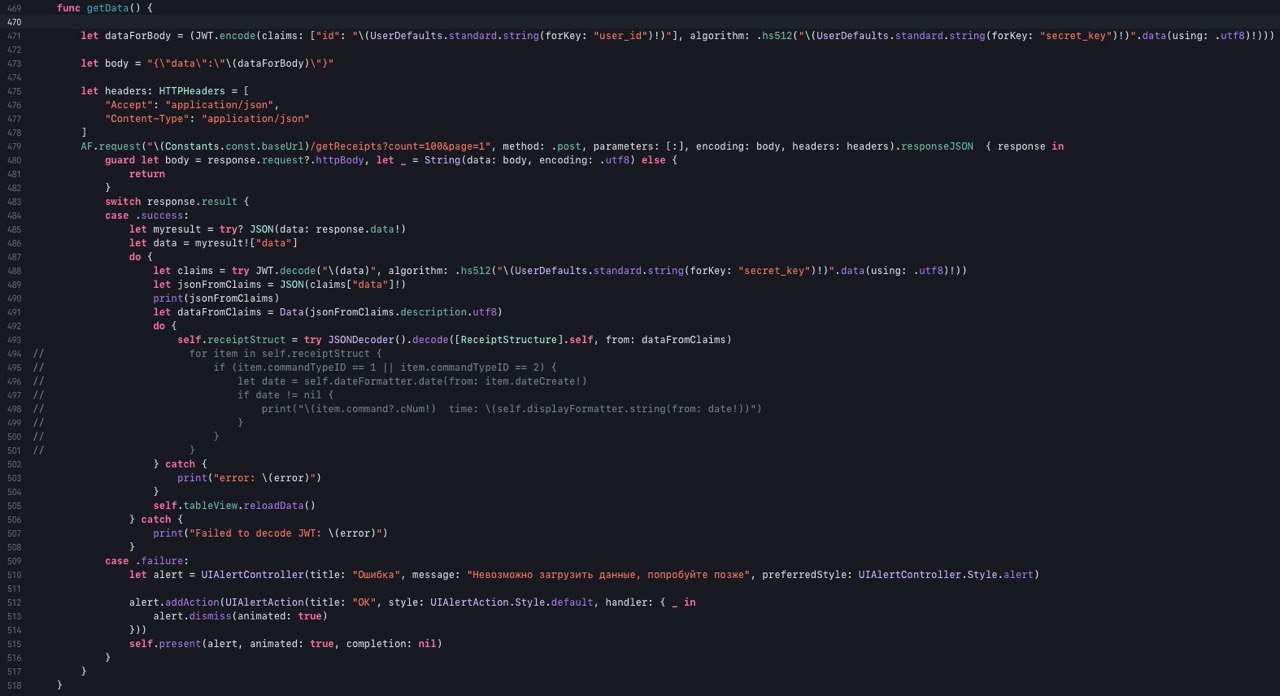
Task: Click line number 470 in the gutter
Action: point(13,22)
